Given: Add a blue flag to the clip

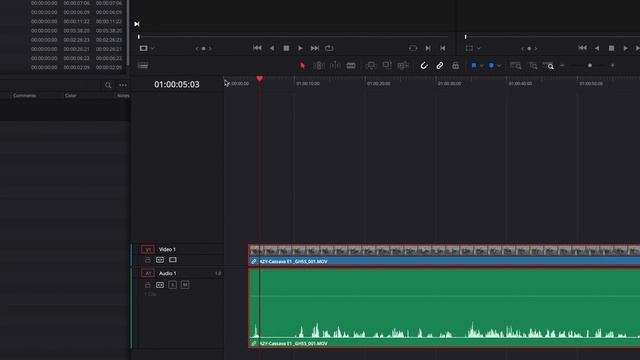Looking at the screenshot, I should click(x=473, y=65).
